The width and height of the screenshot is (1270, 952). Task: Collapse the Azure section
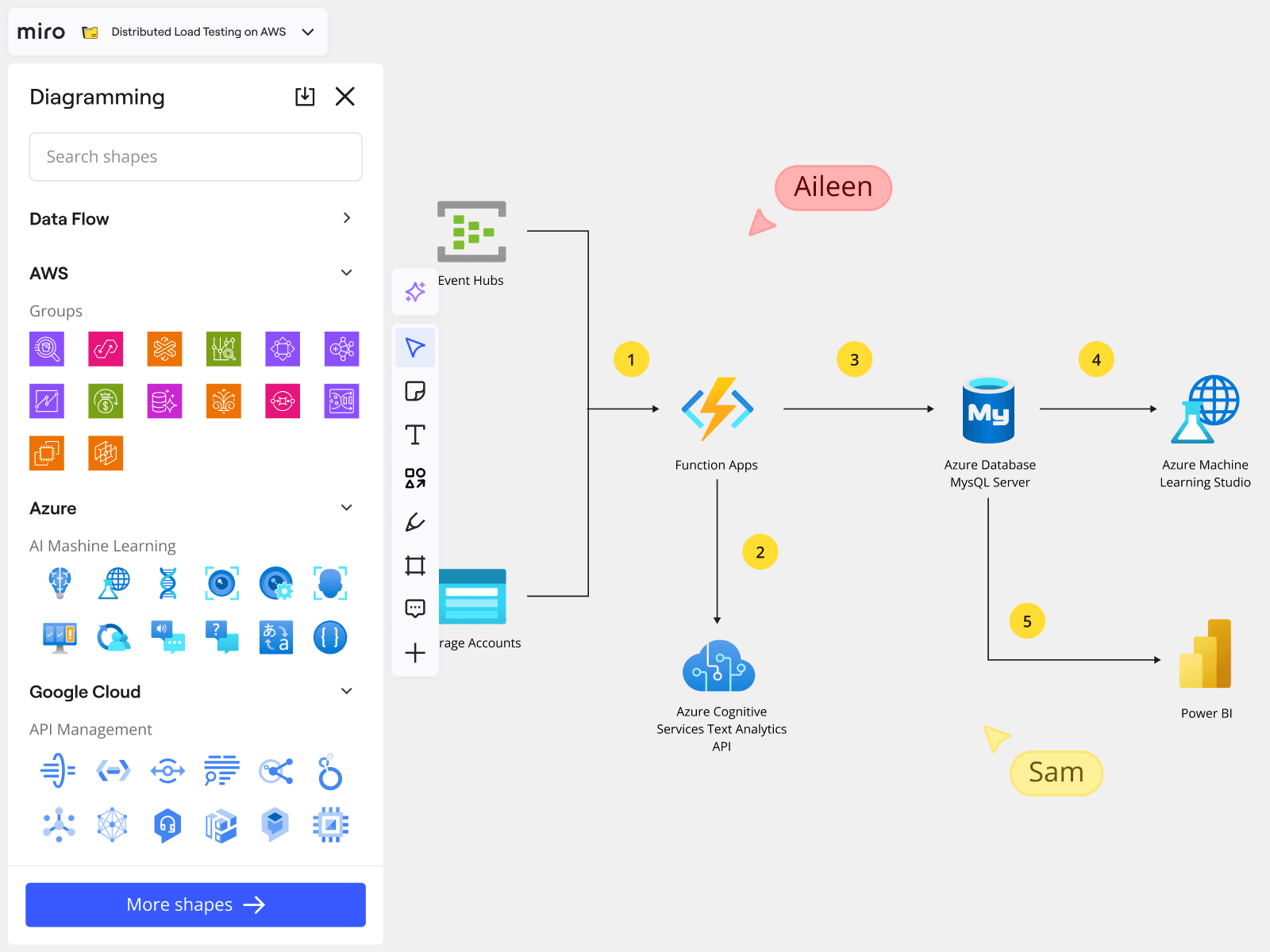click(346, 508)
